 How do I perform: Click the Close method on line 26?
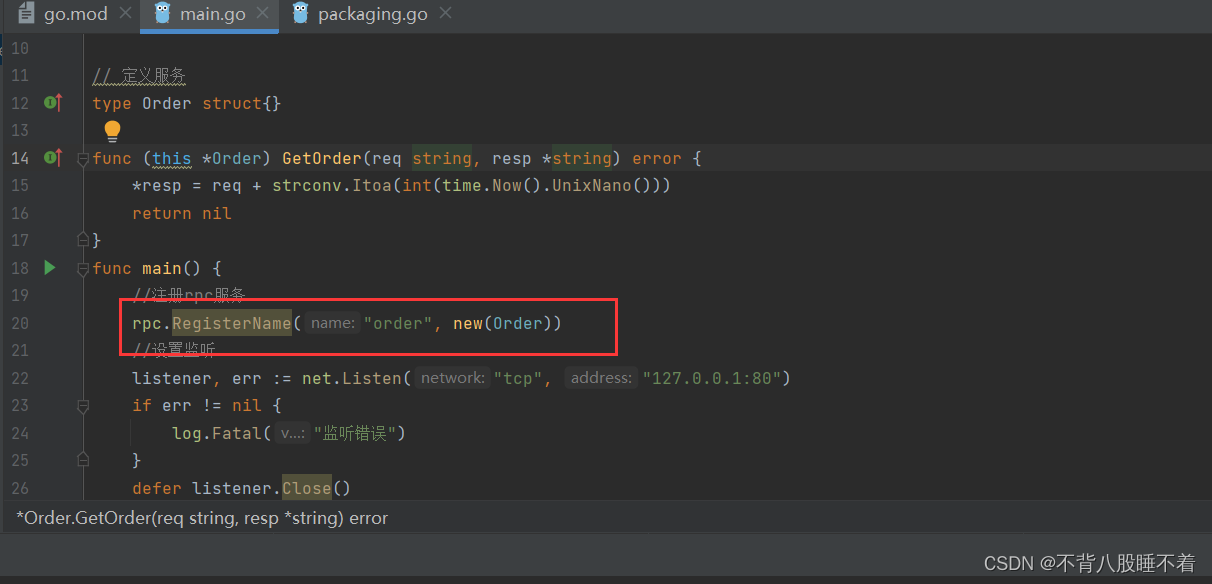tap(307, 488)
